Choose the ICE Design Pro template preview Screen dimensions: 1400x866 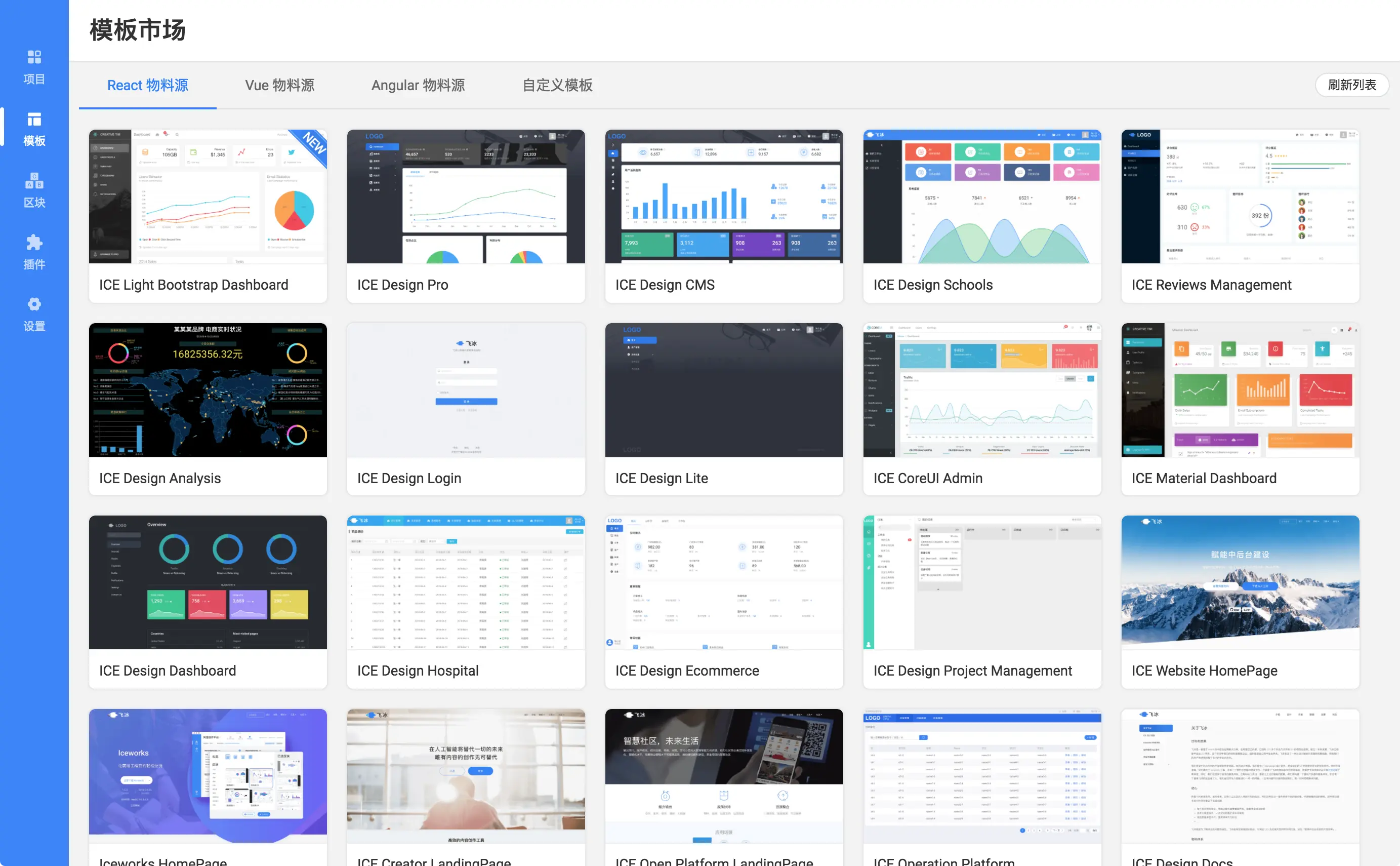click(x=465, y=196)
